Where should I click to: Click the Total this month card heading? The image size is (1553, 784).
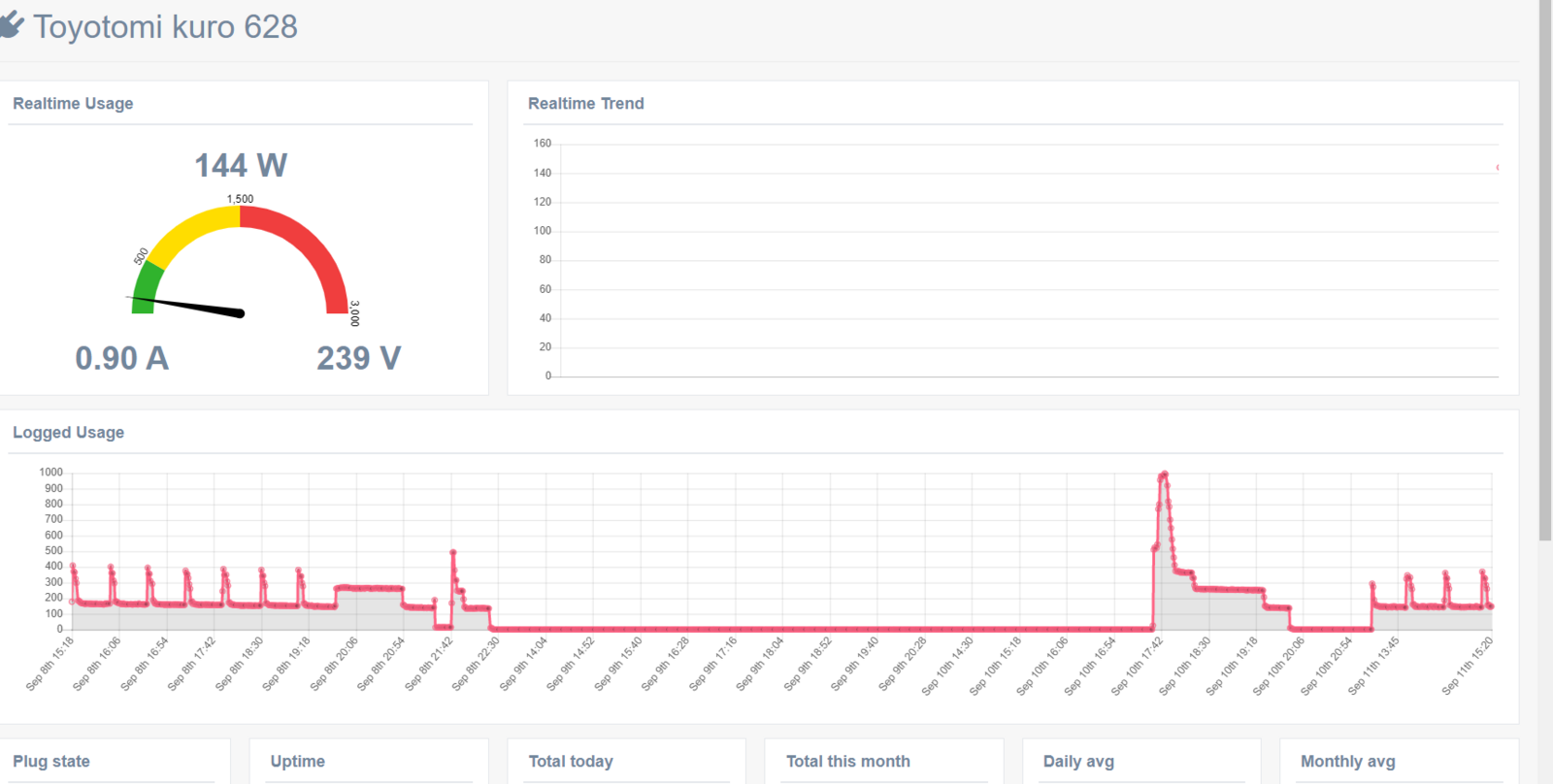click(x=848, y=762)
